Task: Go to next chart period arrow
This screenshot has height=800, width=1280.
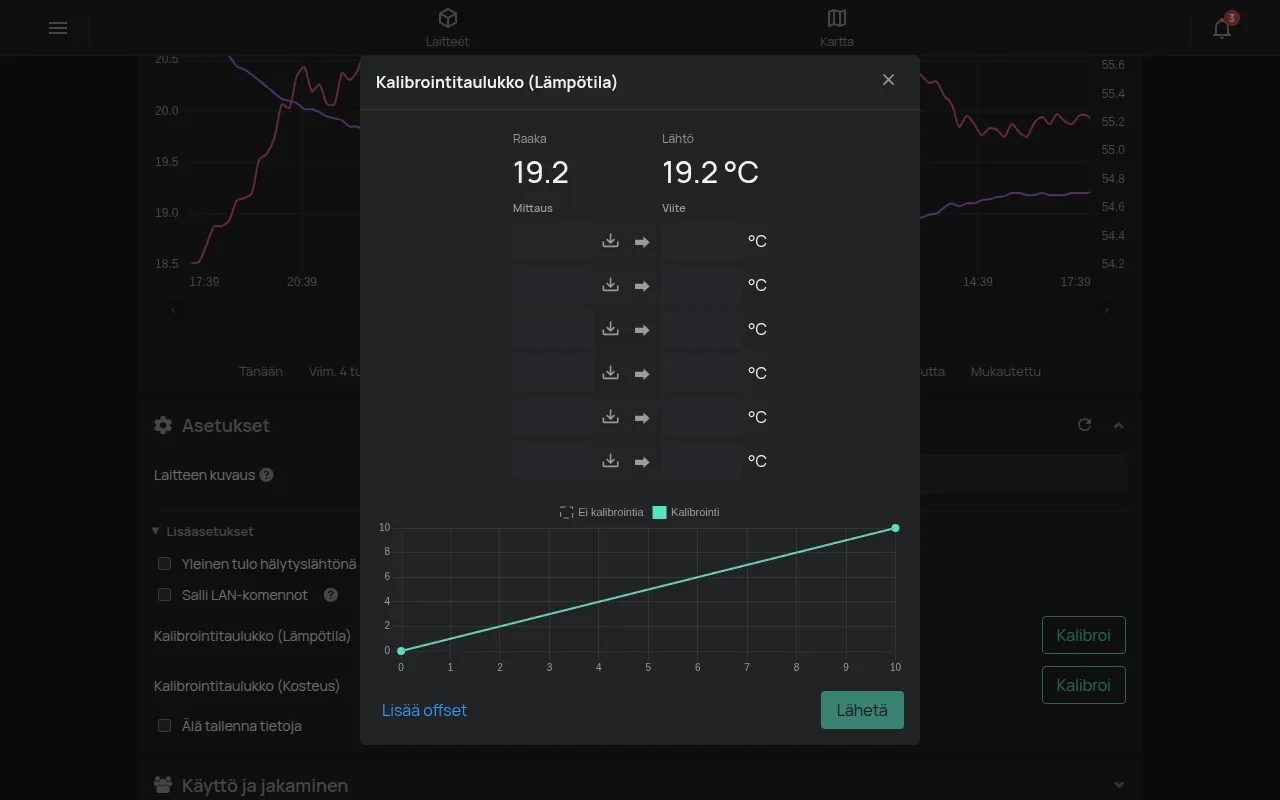Action: pos(1106,310)
